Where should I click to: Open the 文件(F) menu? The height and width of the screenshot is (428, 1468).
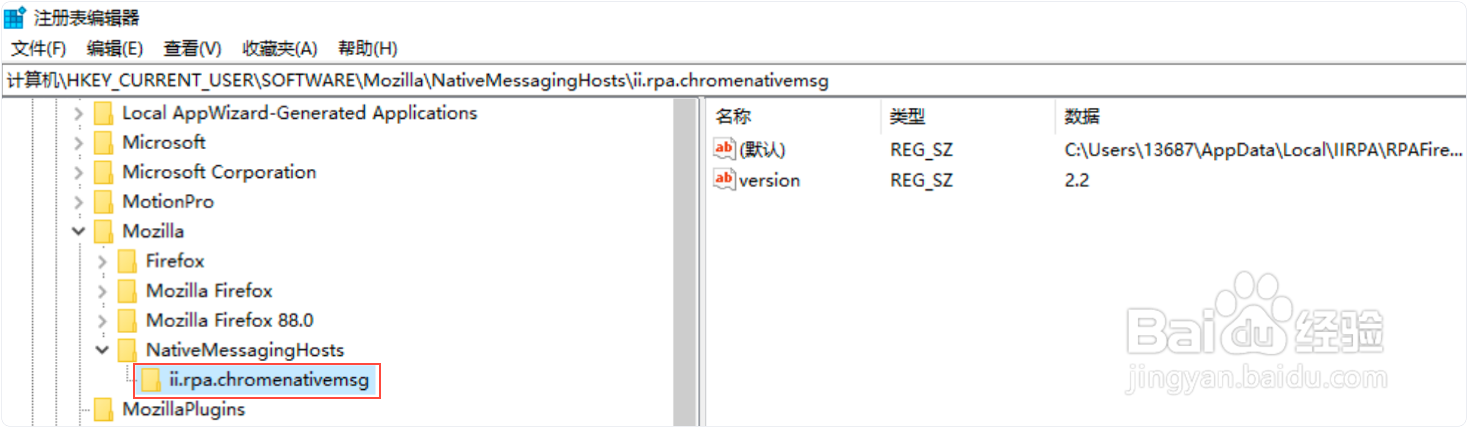[x=38, y=48]
